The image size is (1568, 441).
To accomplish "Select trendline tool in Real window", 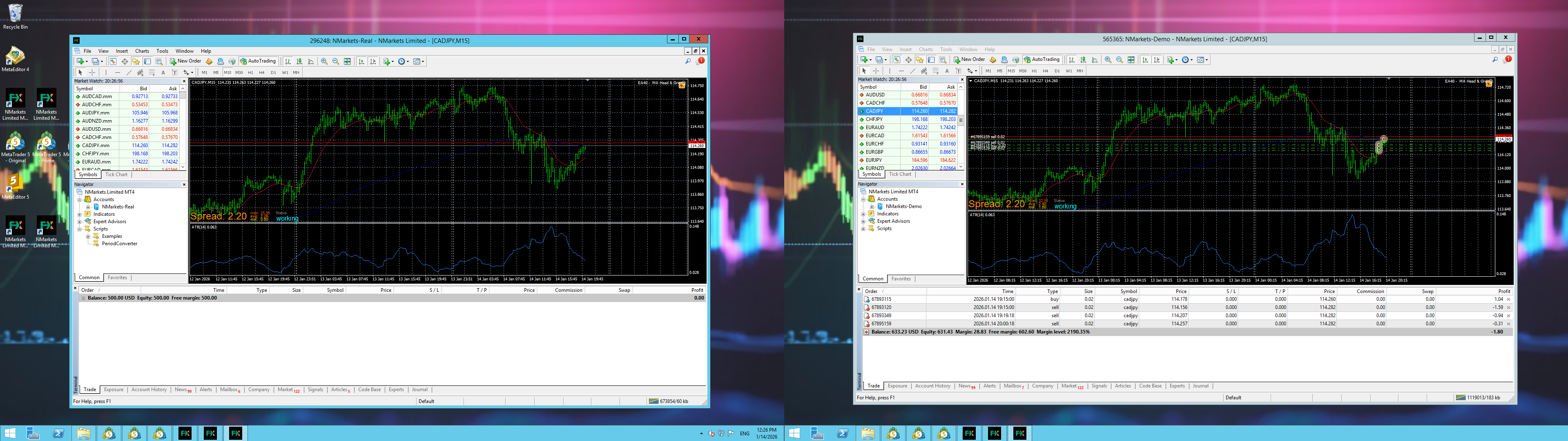I will tap(129, 72).
